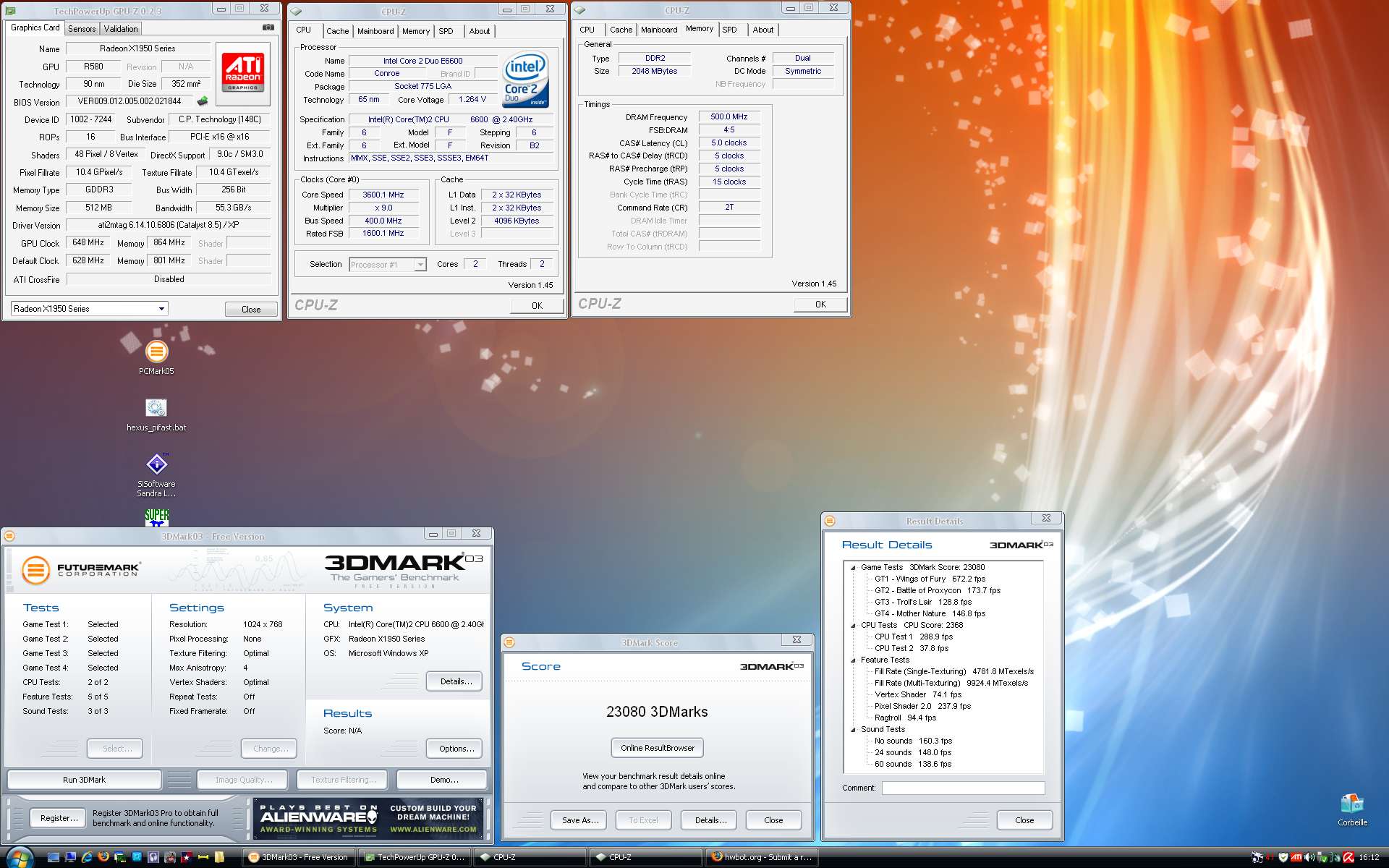The image size is (1389, 868).
Task: Select 'Ragtroll 94.4 fps' result row
Action: [905, 718]
